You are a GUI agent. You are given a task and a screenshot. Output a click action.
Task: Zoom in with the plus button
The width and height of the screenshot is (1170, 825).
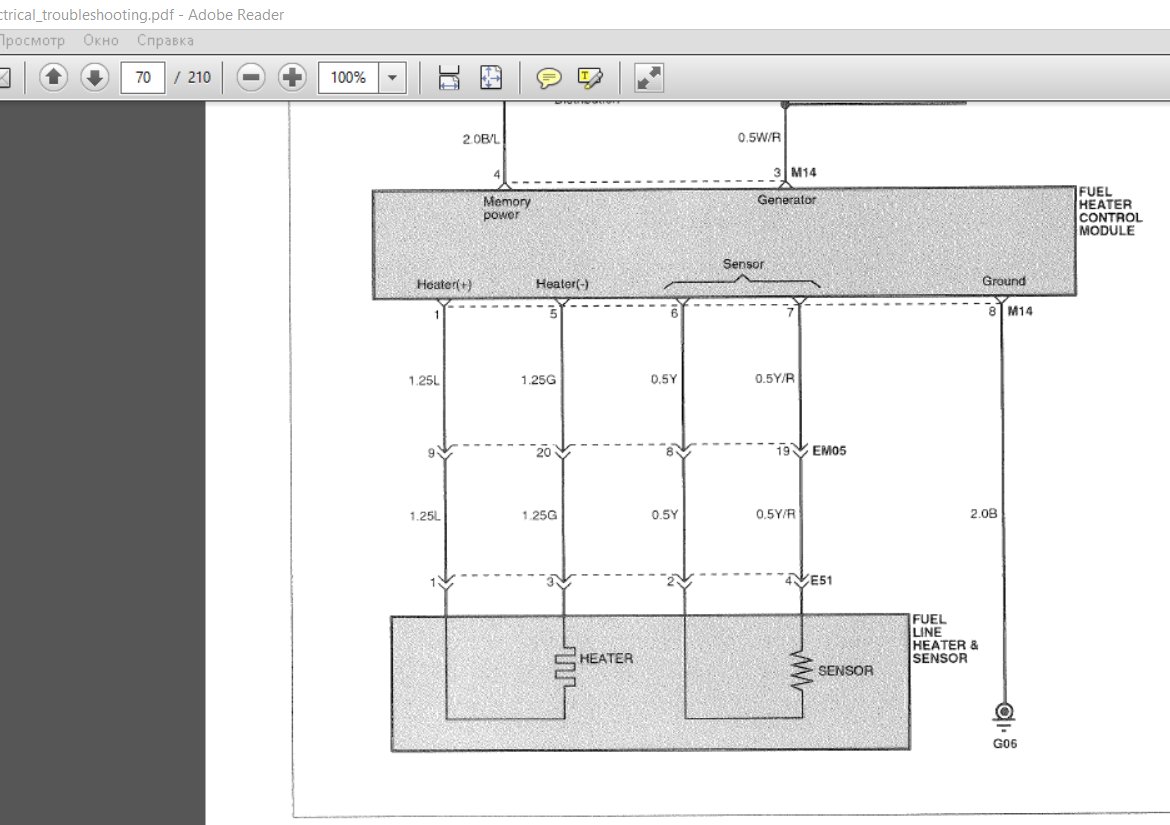292,78
